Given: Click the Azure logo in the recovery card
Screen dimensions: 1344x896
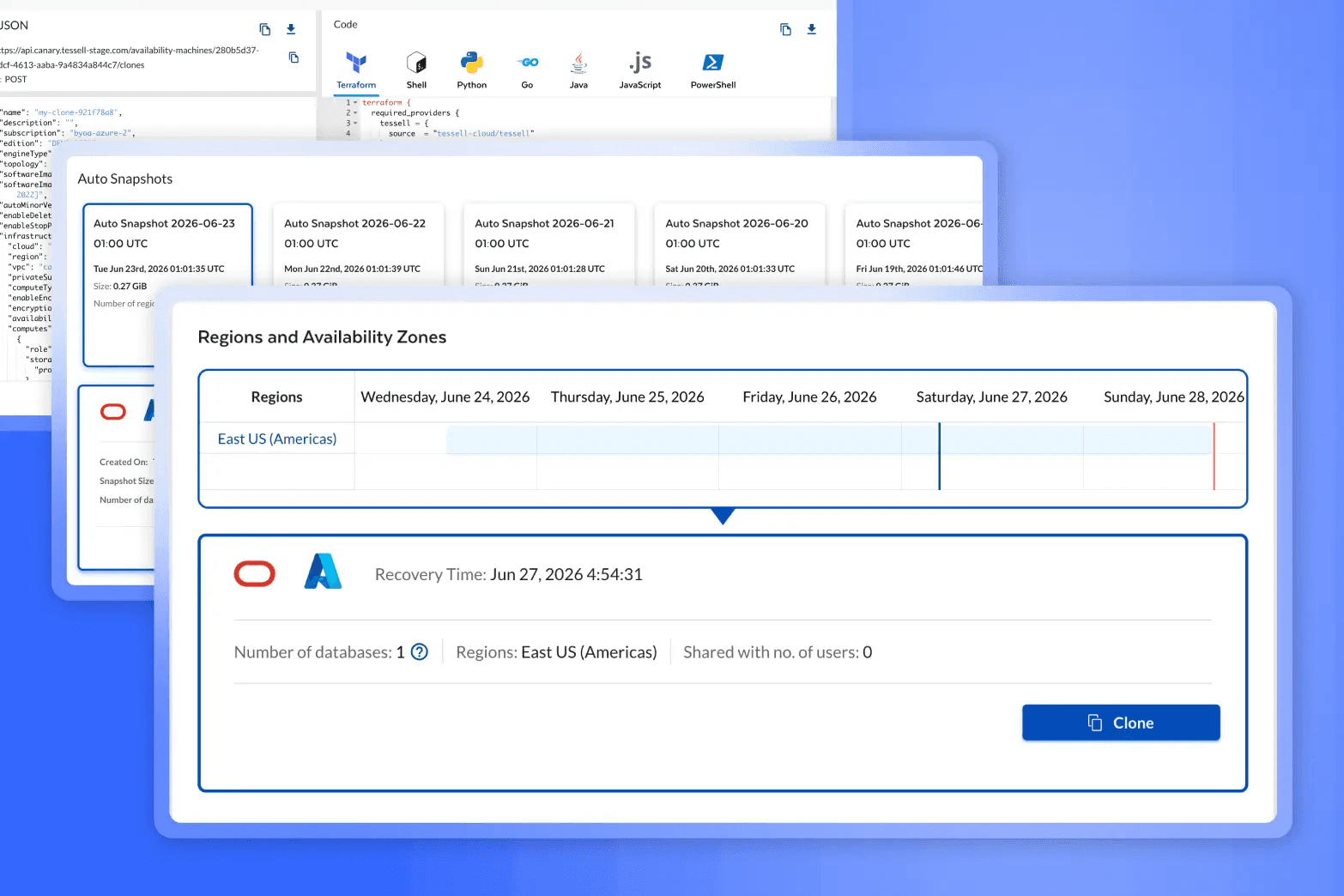Looking at the screenshot, I should (x=323, y=572).
